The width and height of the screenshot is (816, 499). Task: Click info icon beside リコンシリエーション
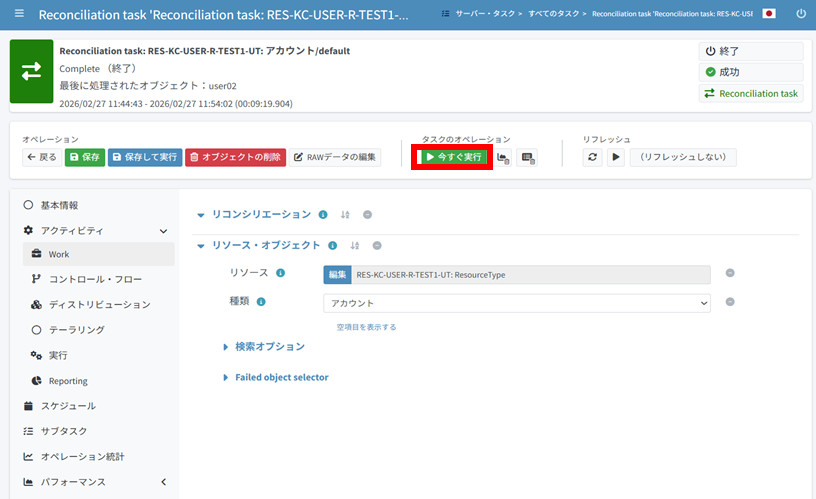(323, 214)
